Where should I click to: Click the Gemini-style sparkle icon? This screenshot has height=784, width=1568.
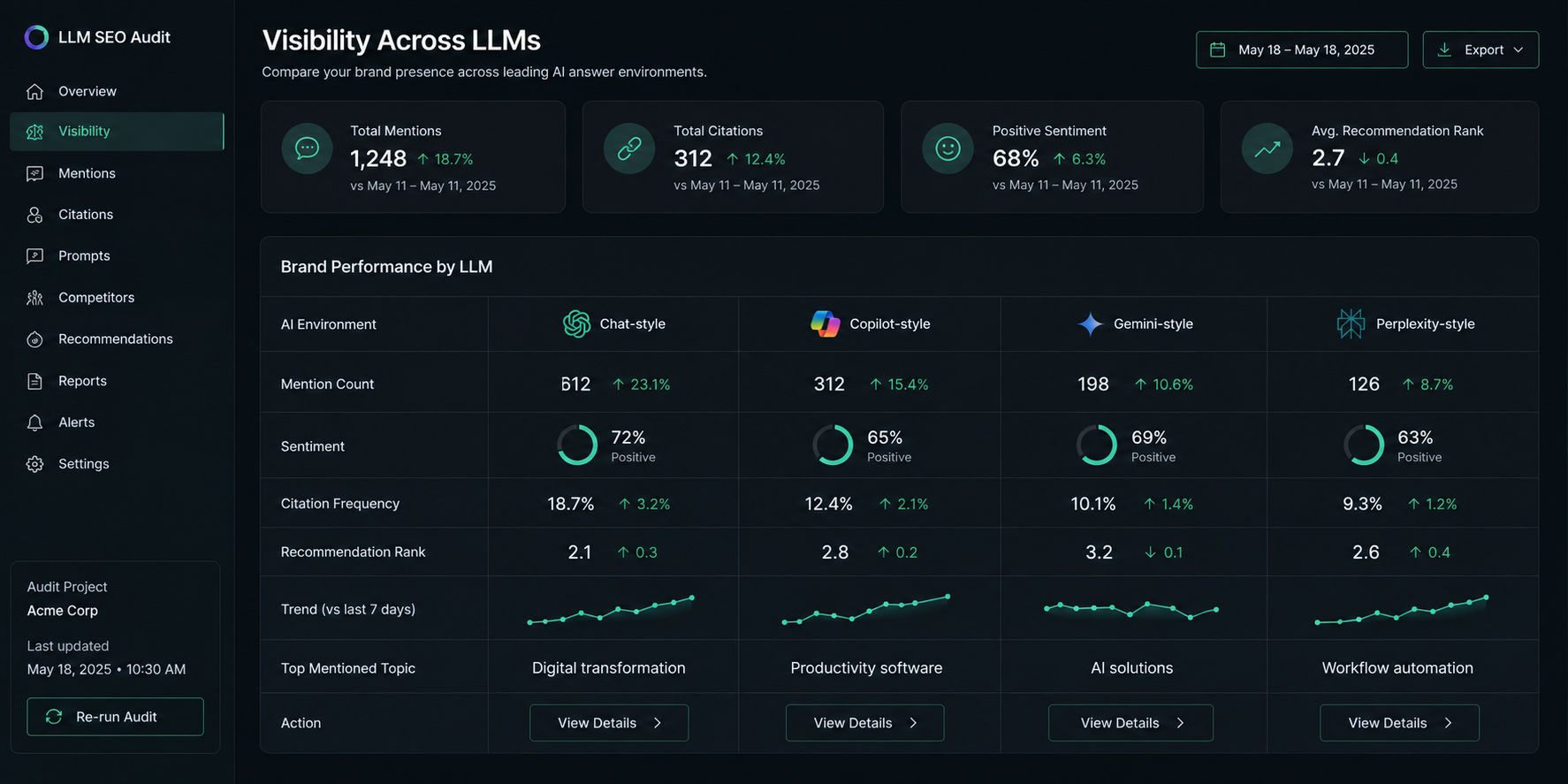pos(1091,323)
